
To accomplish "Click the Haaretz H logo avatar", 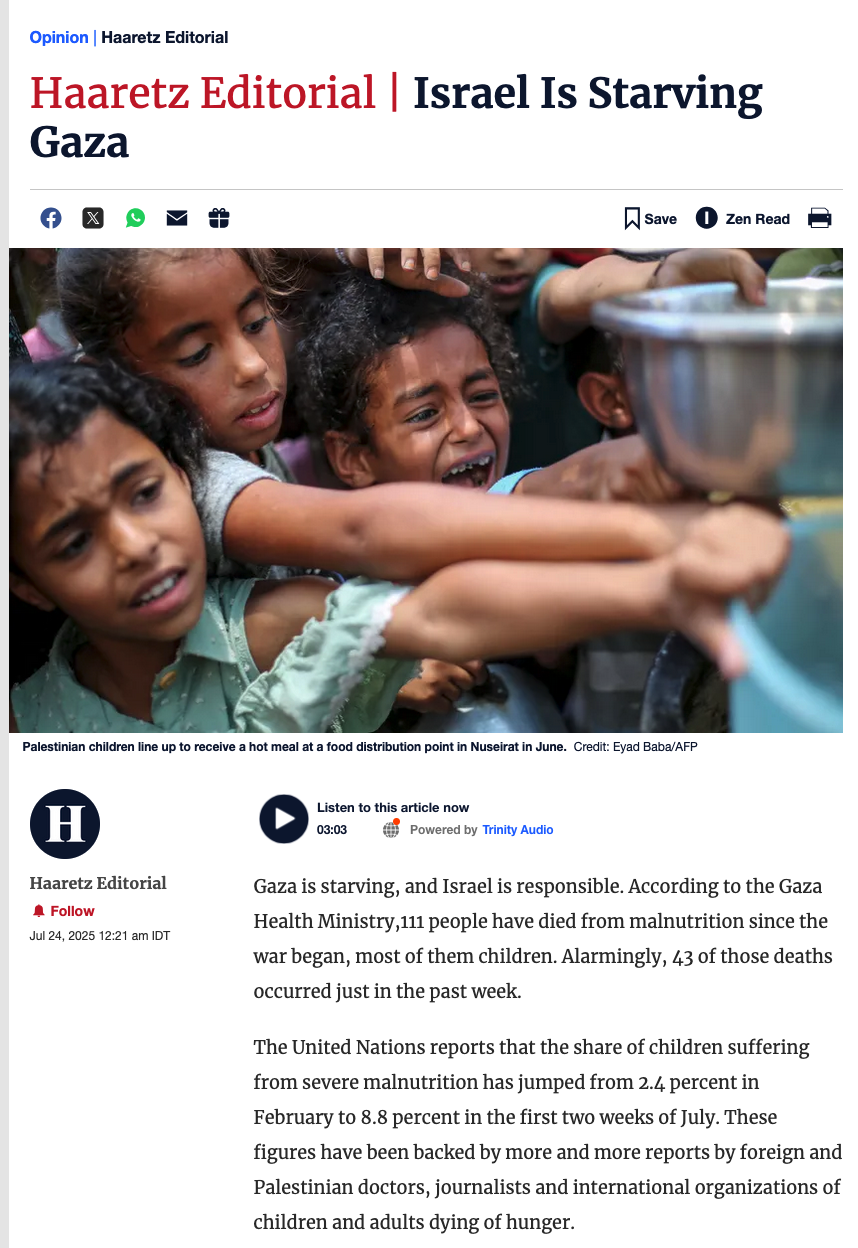I will [65, 824].
